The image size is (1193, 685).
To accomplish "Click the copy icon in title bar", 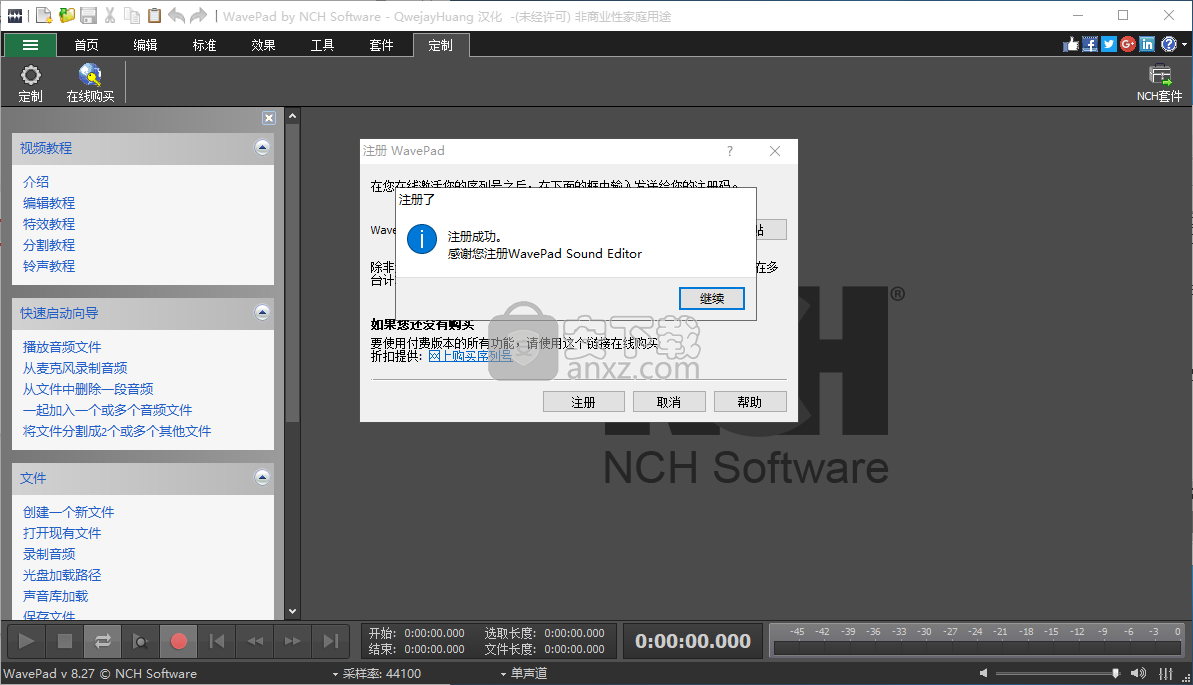I will tap(132, 15).
